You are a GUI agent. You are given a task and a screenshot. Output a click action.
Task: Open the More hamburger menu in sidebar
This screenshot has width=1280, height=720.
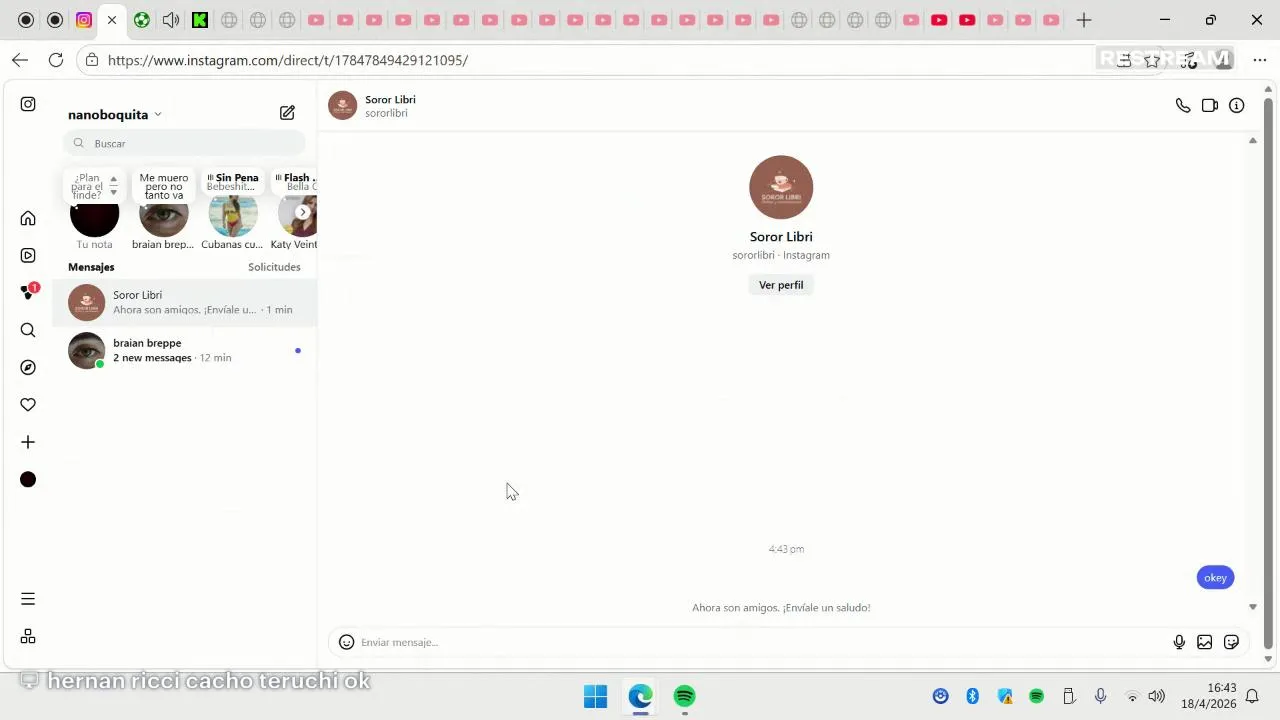pos(28,599)
